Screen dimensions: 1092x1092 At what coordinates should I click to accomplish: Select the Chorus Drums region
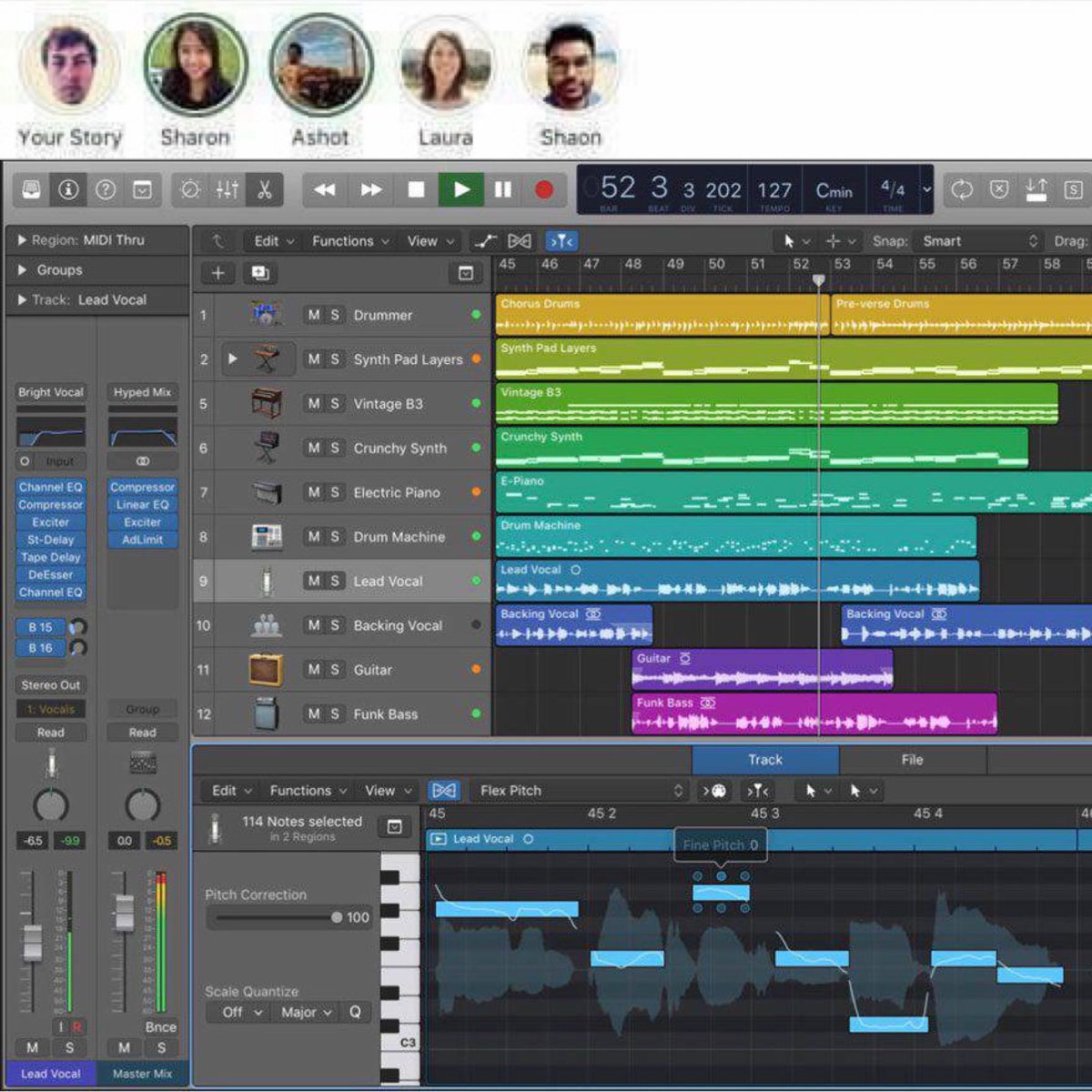tap(661, 315)
